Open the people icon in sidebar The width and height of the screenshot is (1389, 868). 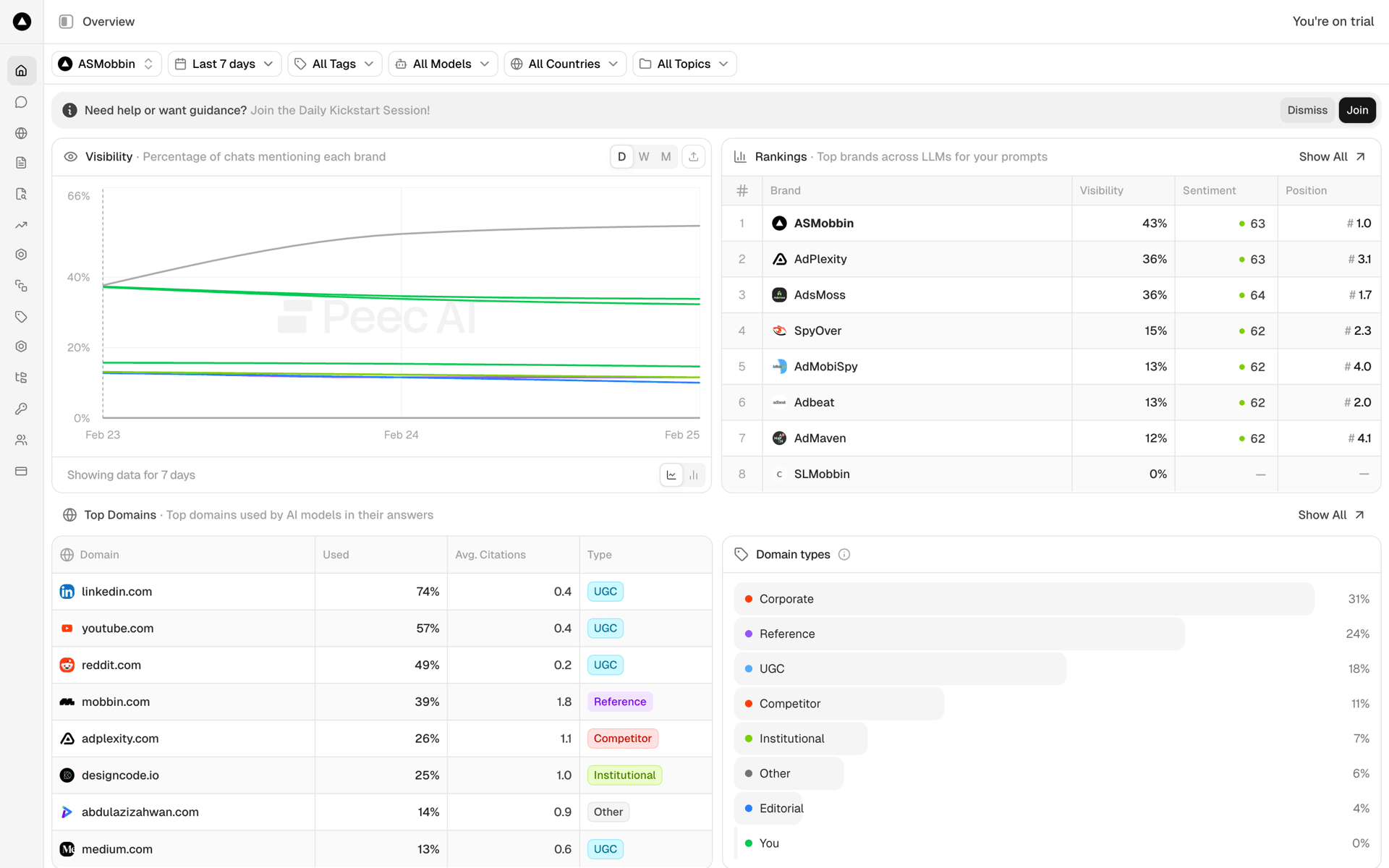coord(21,440)
